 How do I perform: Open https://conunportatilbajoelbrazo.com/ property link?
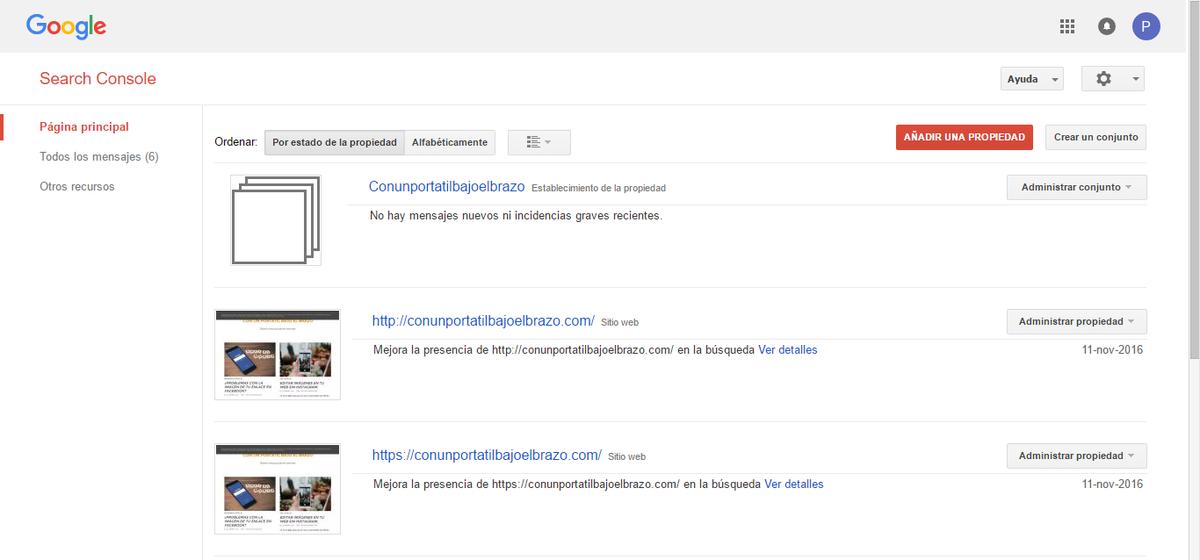click(487, 455)
